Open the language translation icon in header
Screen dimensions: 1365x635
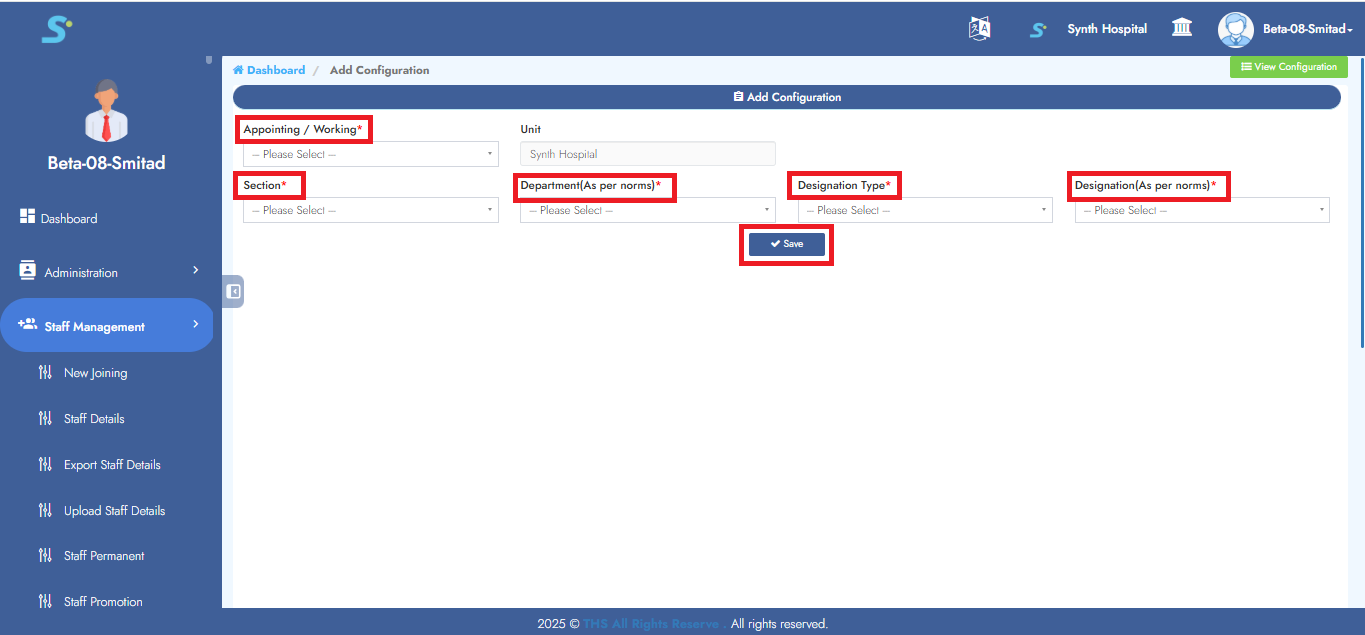click(x=979, y=28)
